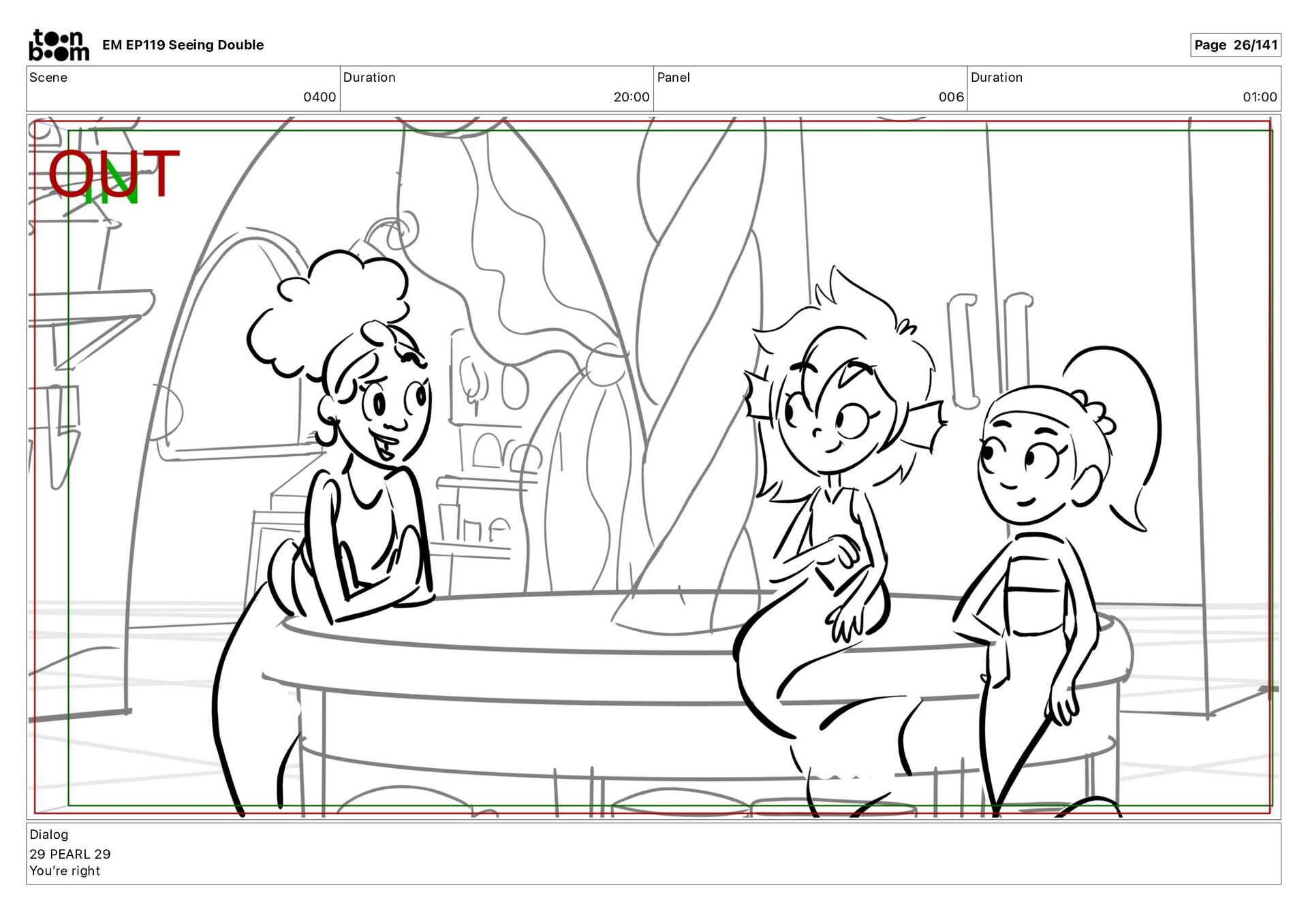Click the 'You're right' dialog text
Viewport: 1308px width, 924px height.
point(65,871)
